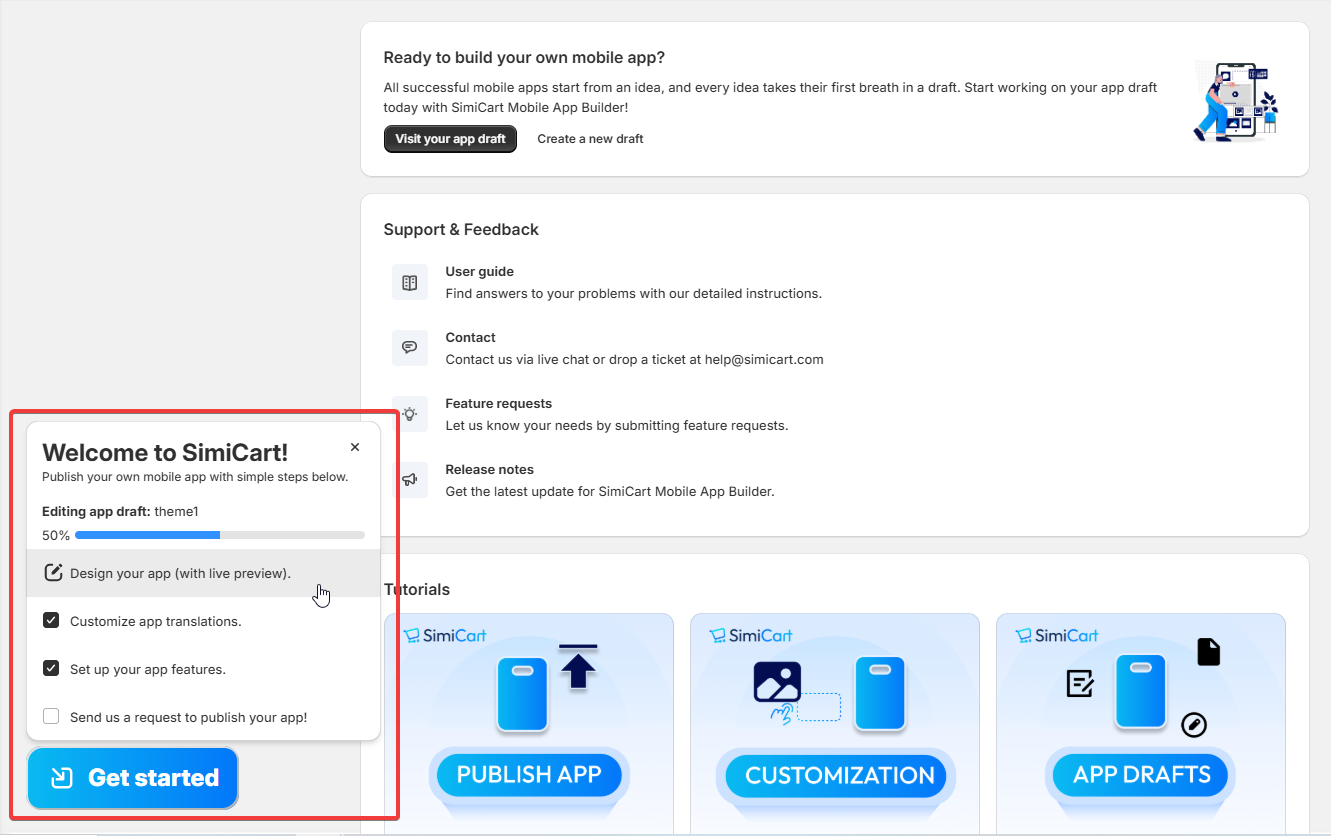
Task: Open the Customization tutorial thumbnail
Action: [x=835, y=722]
